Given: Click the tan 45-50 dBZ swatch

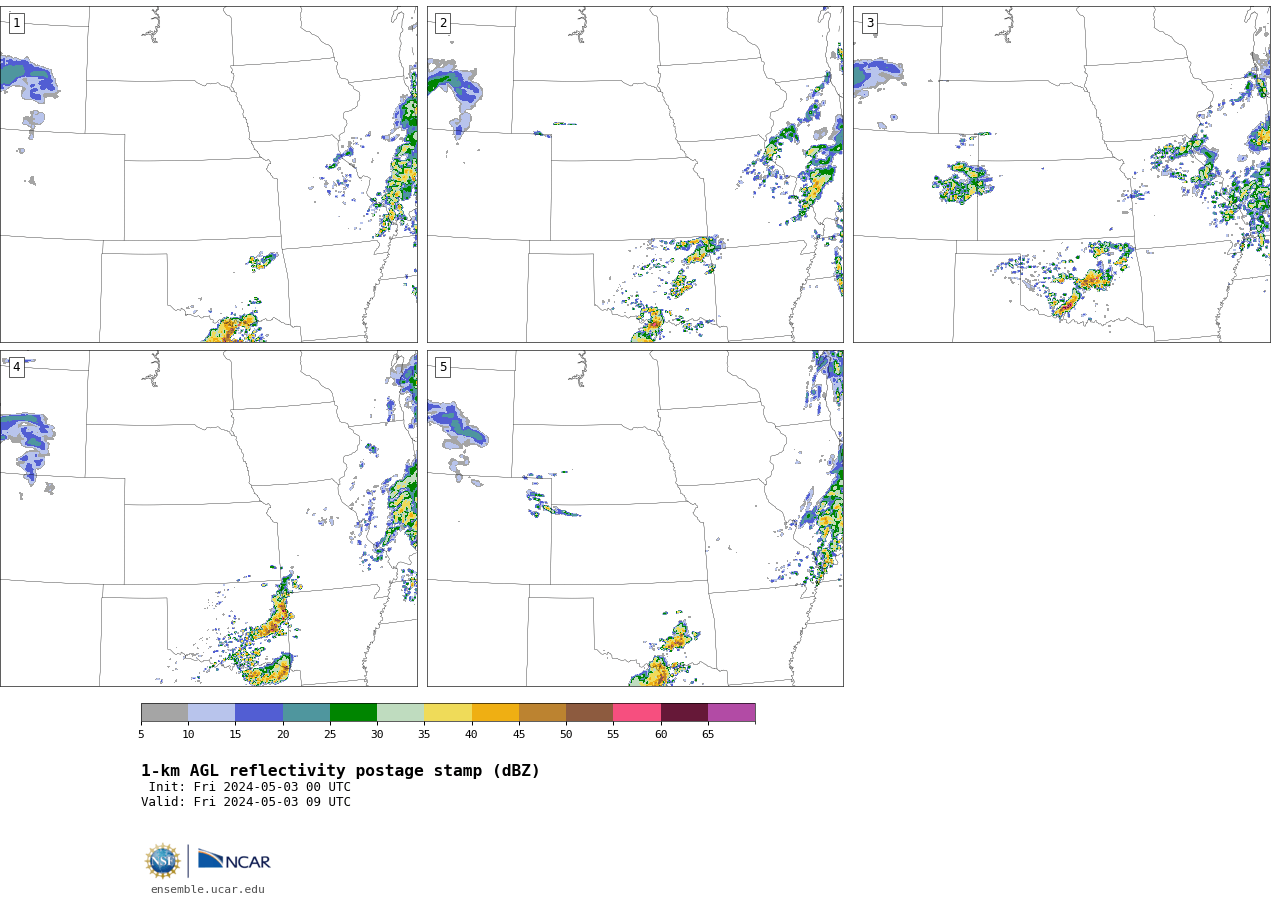Looking at the screenshot, I should pos(542,712).
